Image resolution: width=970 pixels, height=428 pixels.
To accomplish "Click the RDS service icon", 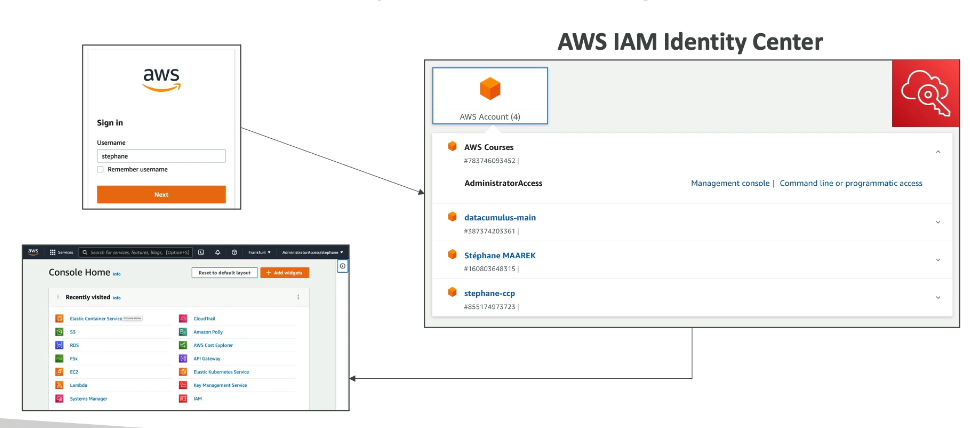I will 59,345.
